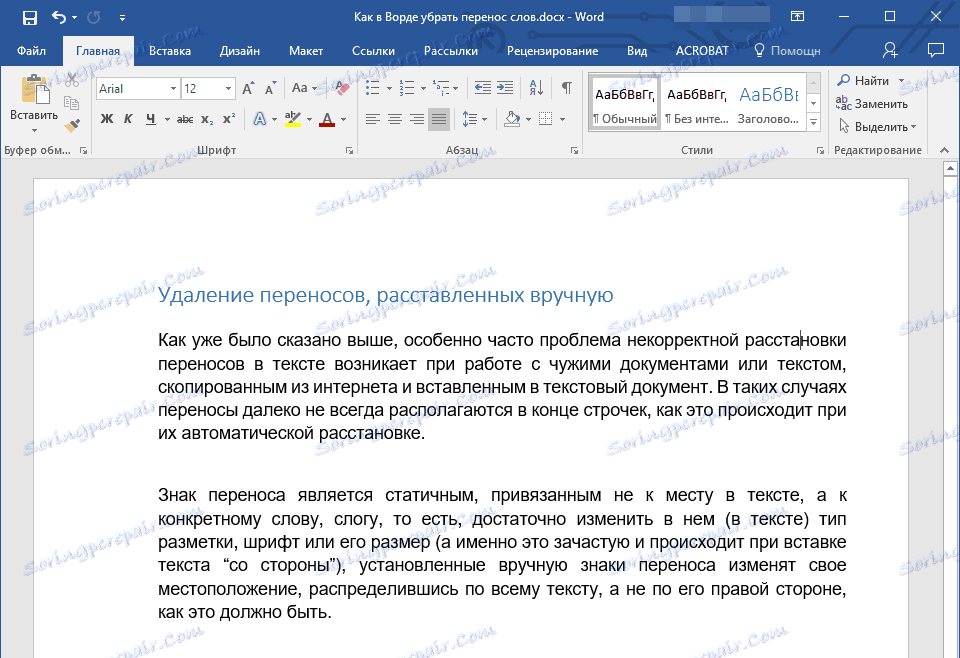Toggle the justify alignment button
The height and width of the screenshot is (658, 960).
[439, 120]
